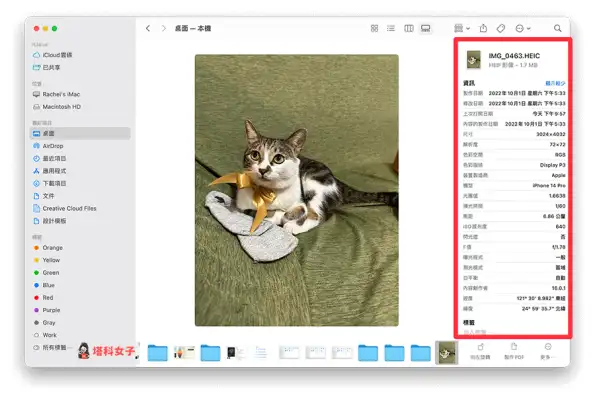Click the Share toolbar icon

pos(483,28)
